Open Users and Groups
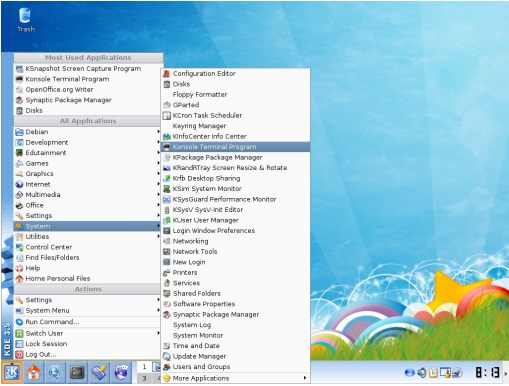Image resolution: width=509 pixels, height=386 pixels. coord(235,367)
